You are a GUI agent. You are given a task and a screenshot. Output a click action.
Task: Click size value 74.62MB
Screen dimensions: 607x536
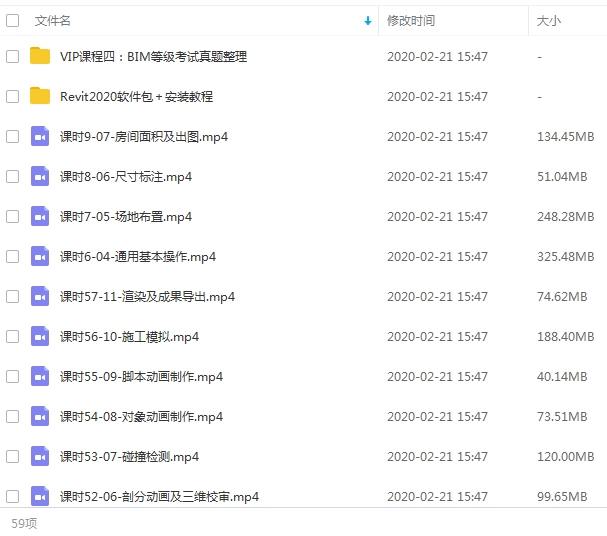562,296
